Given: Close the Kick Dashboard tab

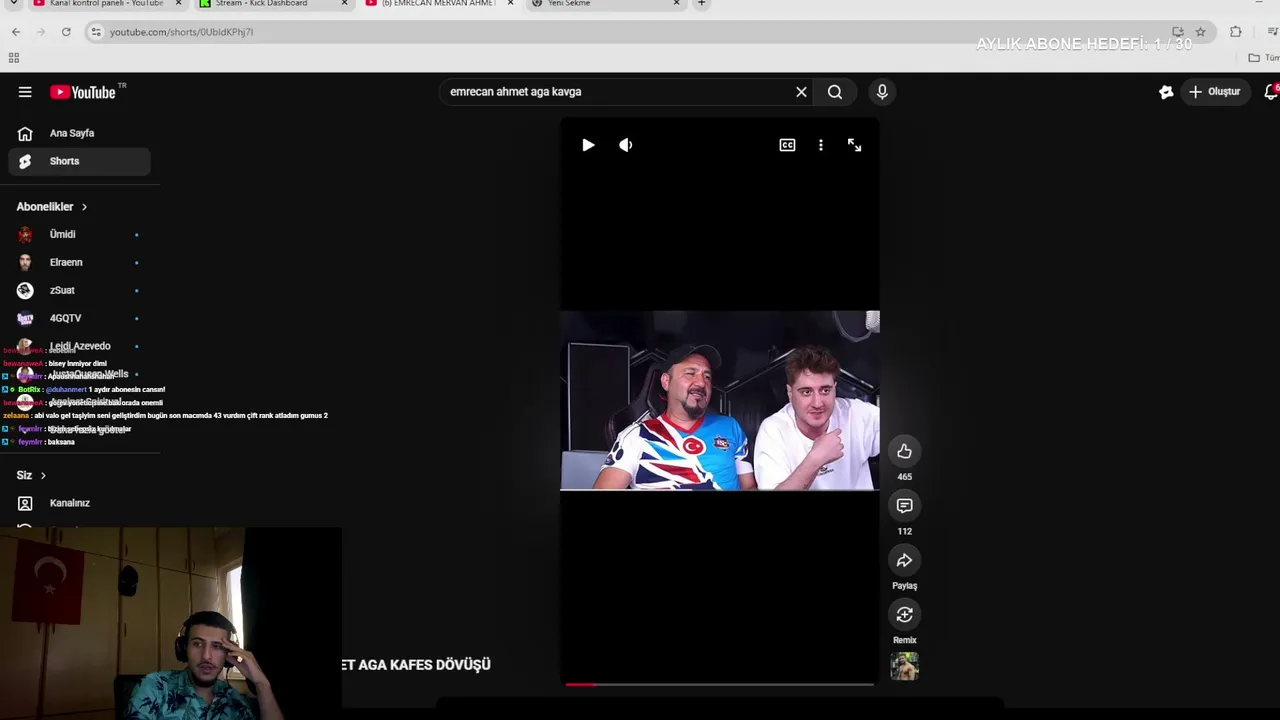Looking at the screenshot, I should pos(344,4).
